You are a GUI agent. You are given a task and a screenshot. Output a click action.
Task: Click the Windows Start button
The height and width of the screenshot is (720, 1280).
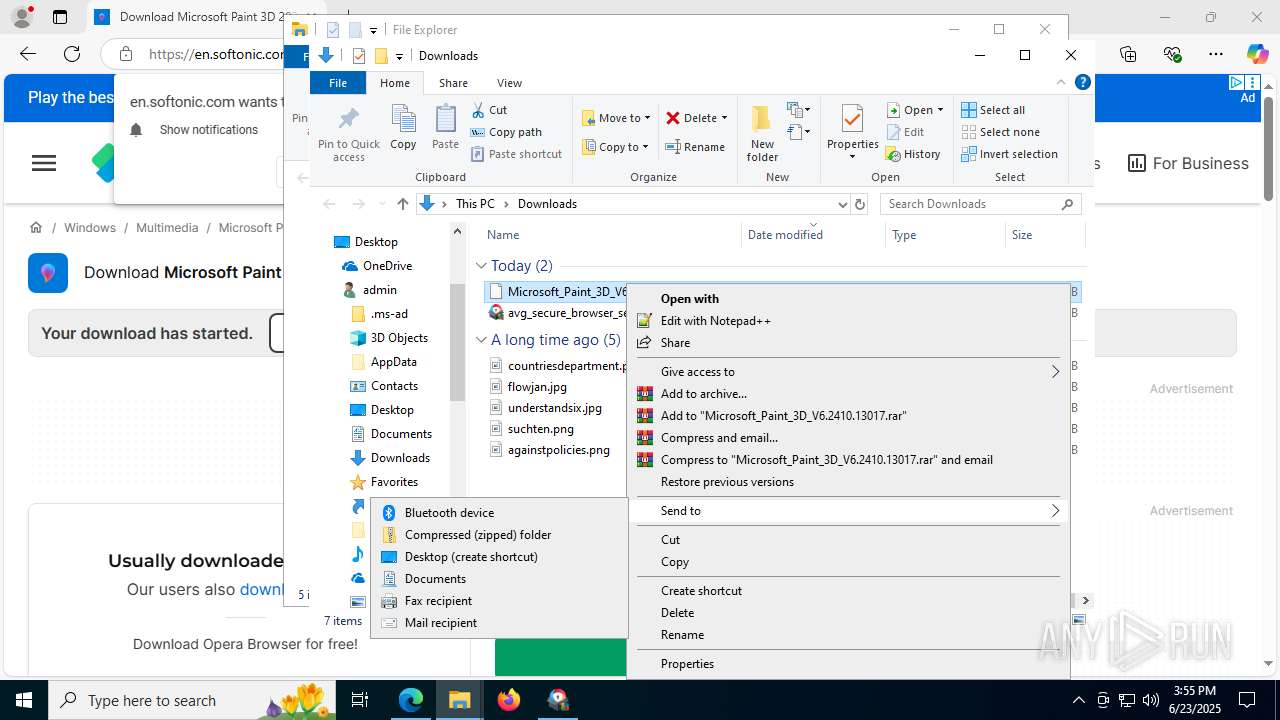[24, 700]
